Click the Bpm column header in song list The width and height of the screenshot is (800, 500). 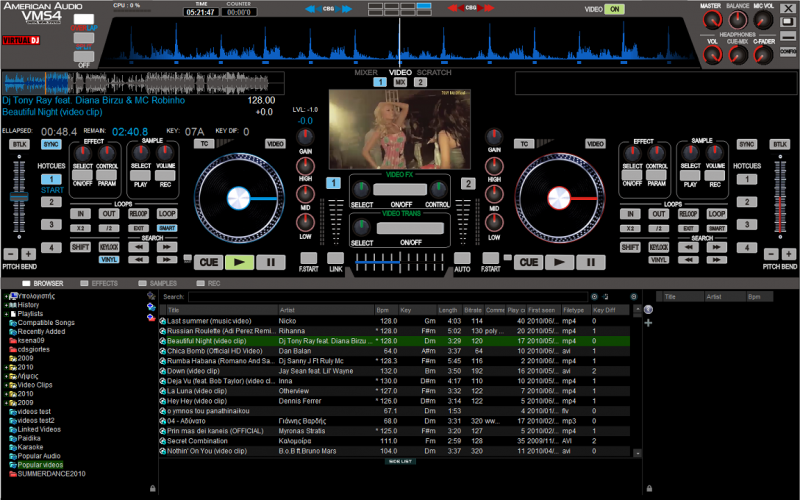click(386, 310)
